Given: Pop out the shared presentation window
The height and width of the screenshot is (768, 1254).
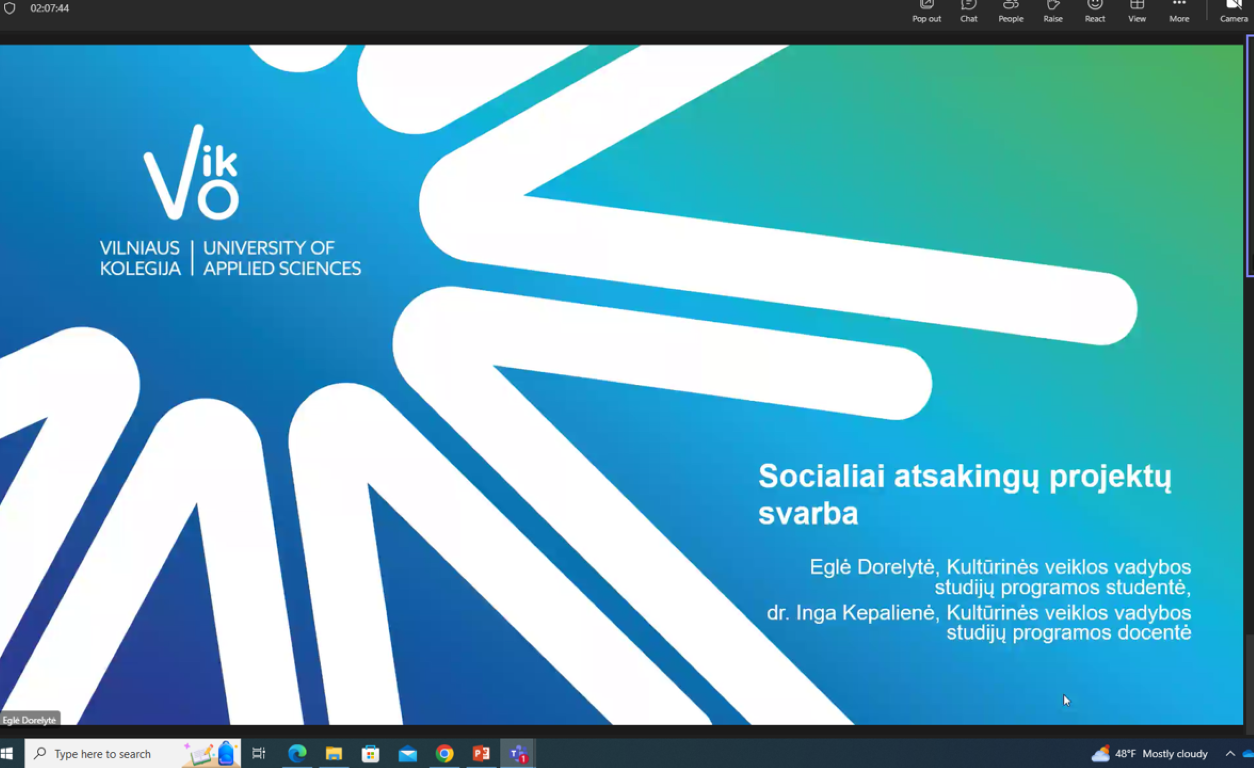Looking at the screenshot, I should pyautogui.click(x=926, y=10).
